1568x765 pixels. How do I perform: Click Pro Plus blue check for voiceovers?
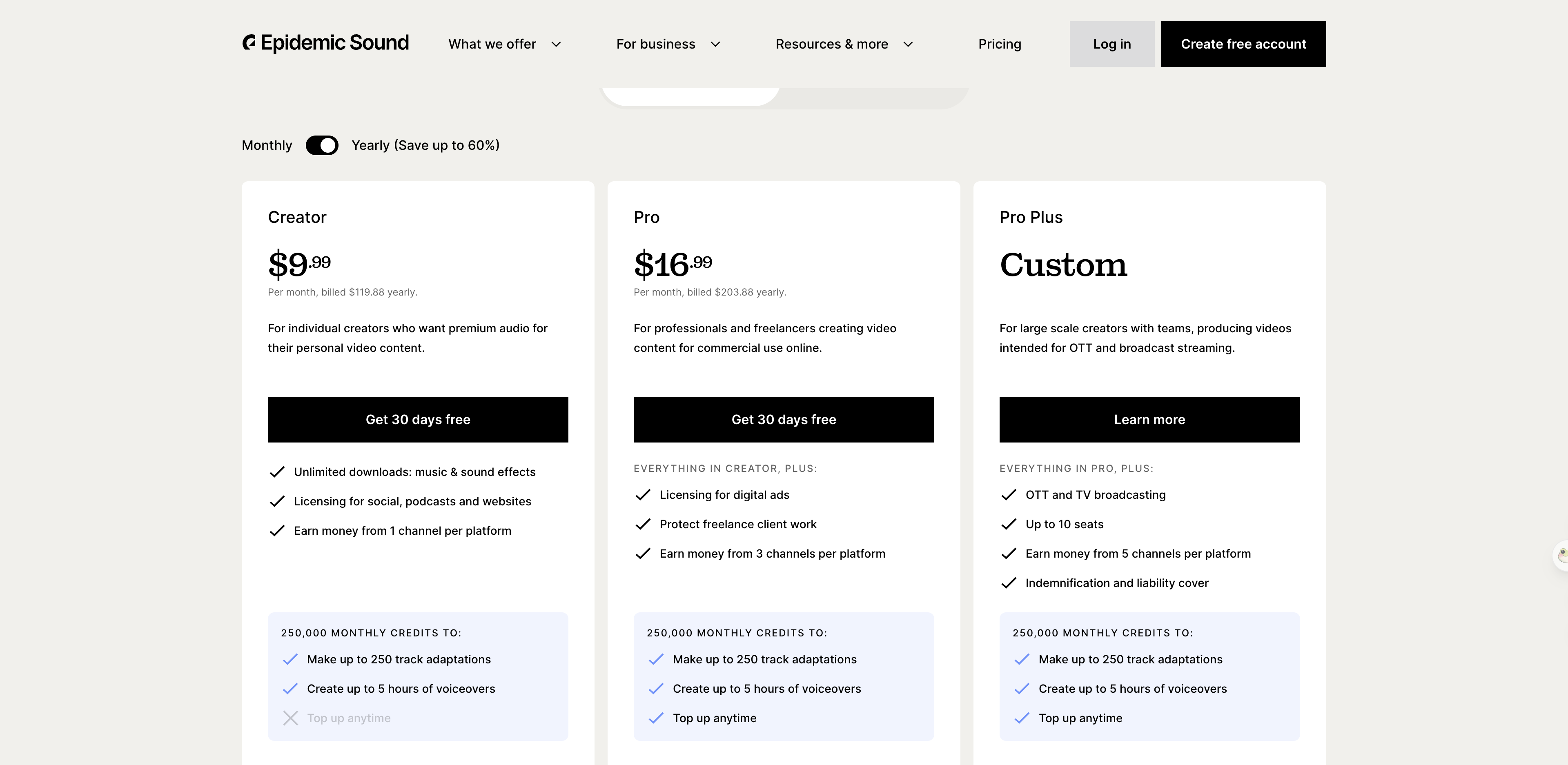pos(1022,688)
